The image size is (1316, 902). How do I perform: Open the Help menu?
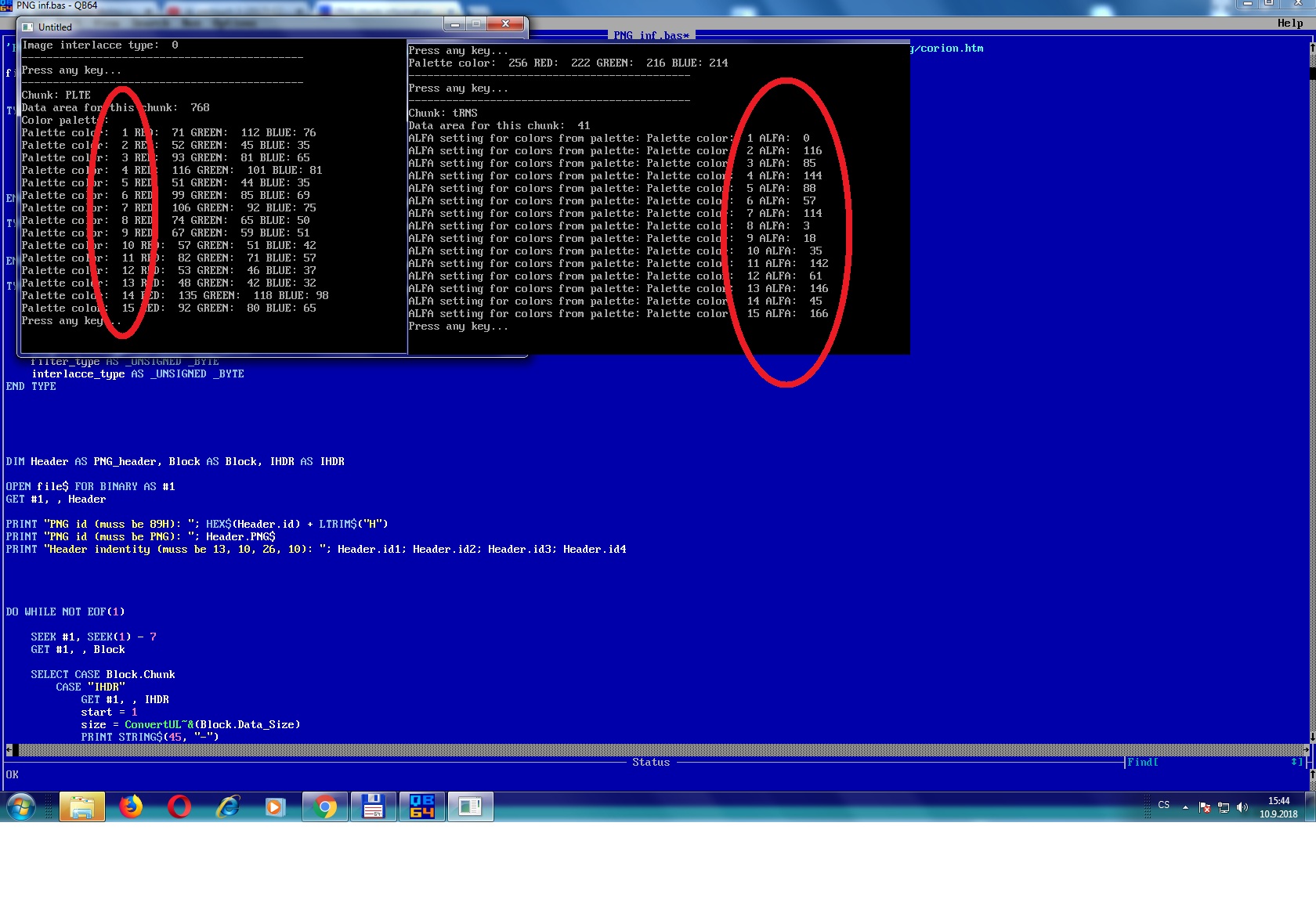[x=1289, y=23]
